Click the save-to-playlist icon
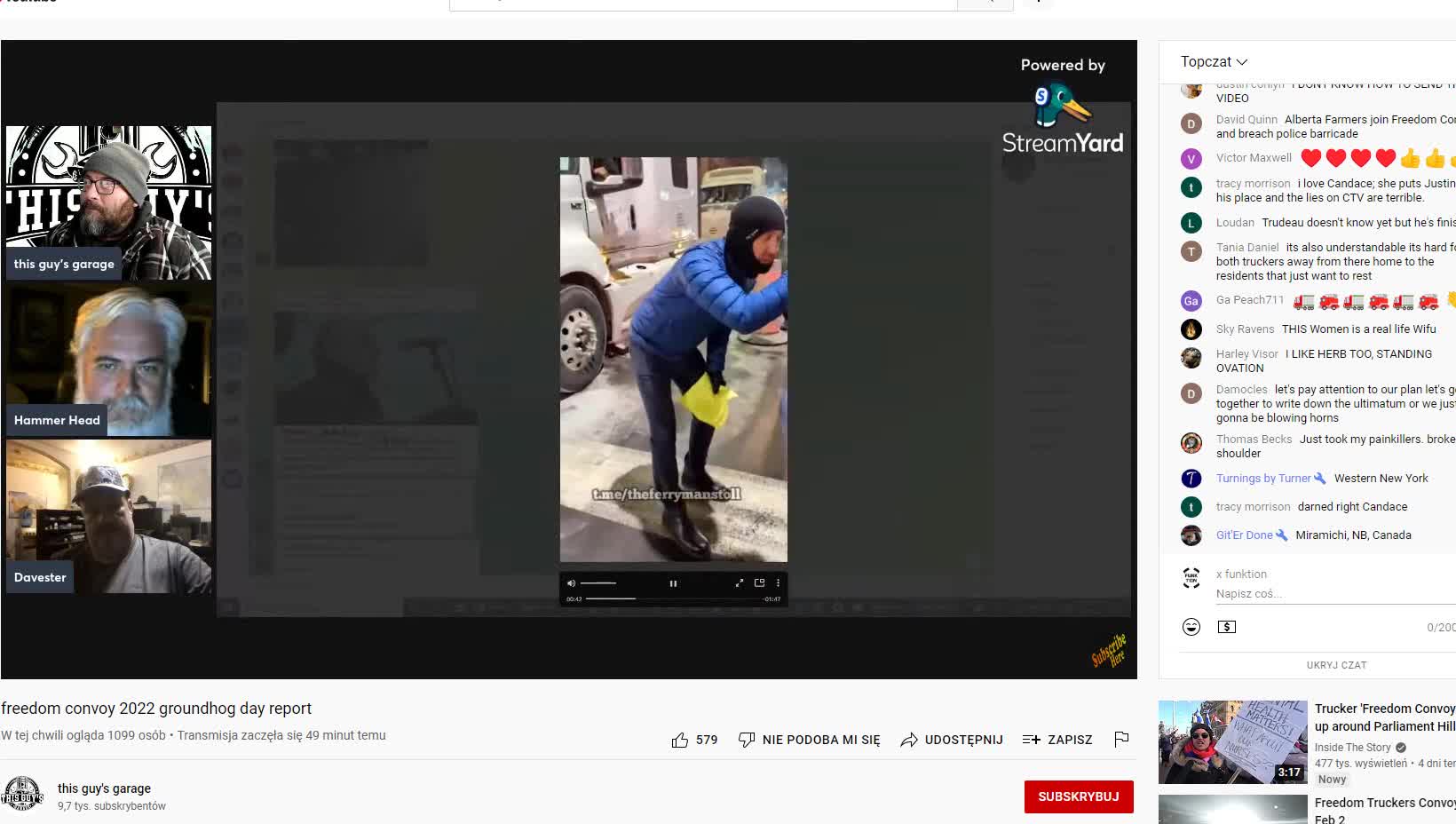1456x824 pixels. [x=1031, y=740]
